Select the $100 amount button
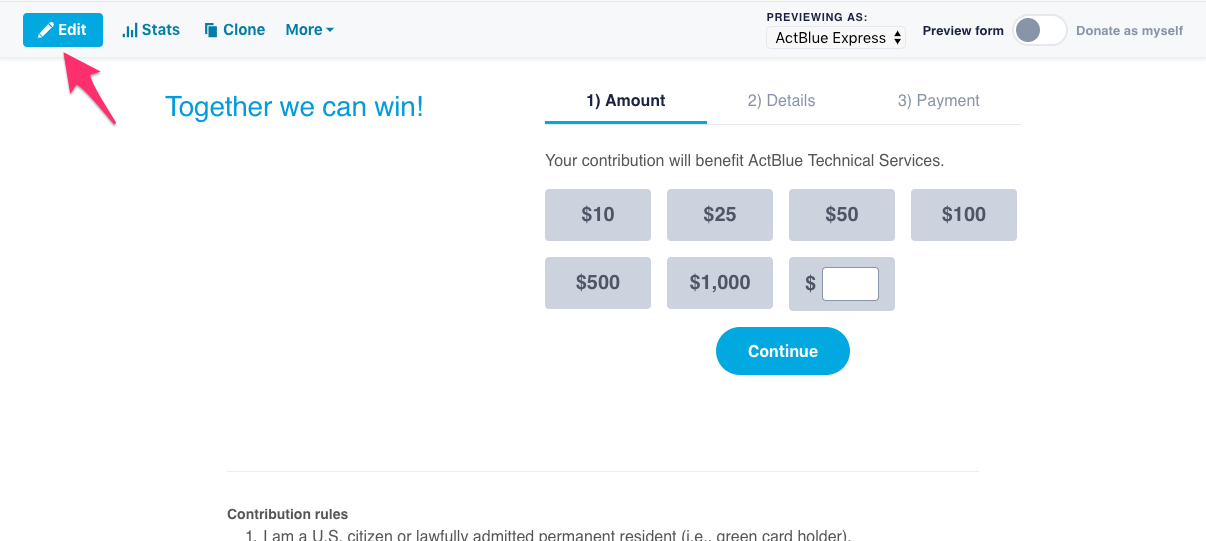 [964, 215]
